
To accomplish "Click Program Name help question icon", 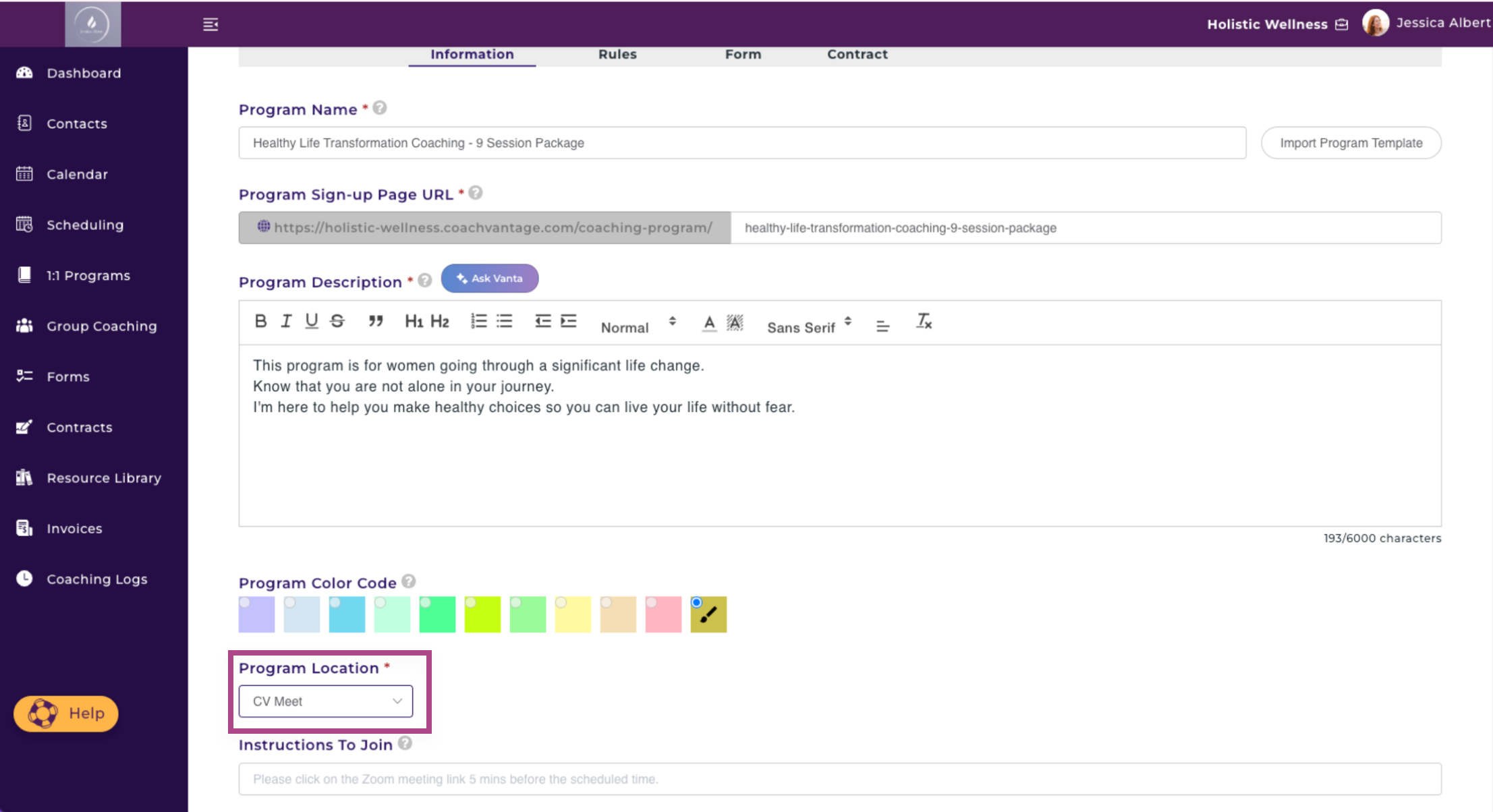I will pos(380,108).
